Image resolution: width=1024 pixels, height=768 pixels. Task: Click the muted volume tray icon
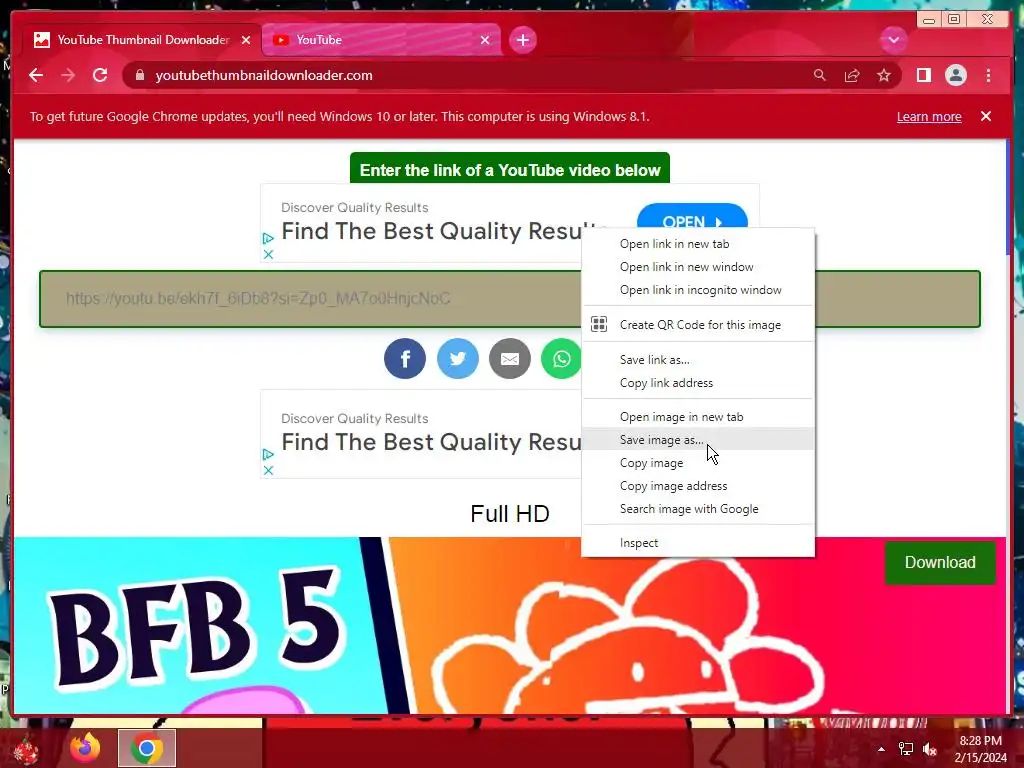point(929,749)
